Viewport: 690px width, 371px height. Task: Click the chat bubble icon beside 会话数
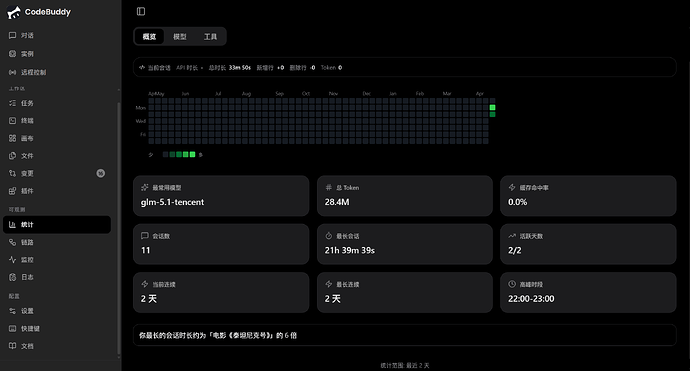click(x=144, y=236)
